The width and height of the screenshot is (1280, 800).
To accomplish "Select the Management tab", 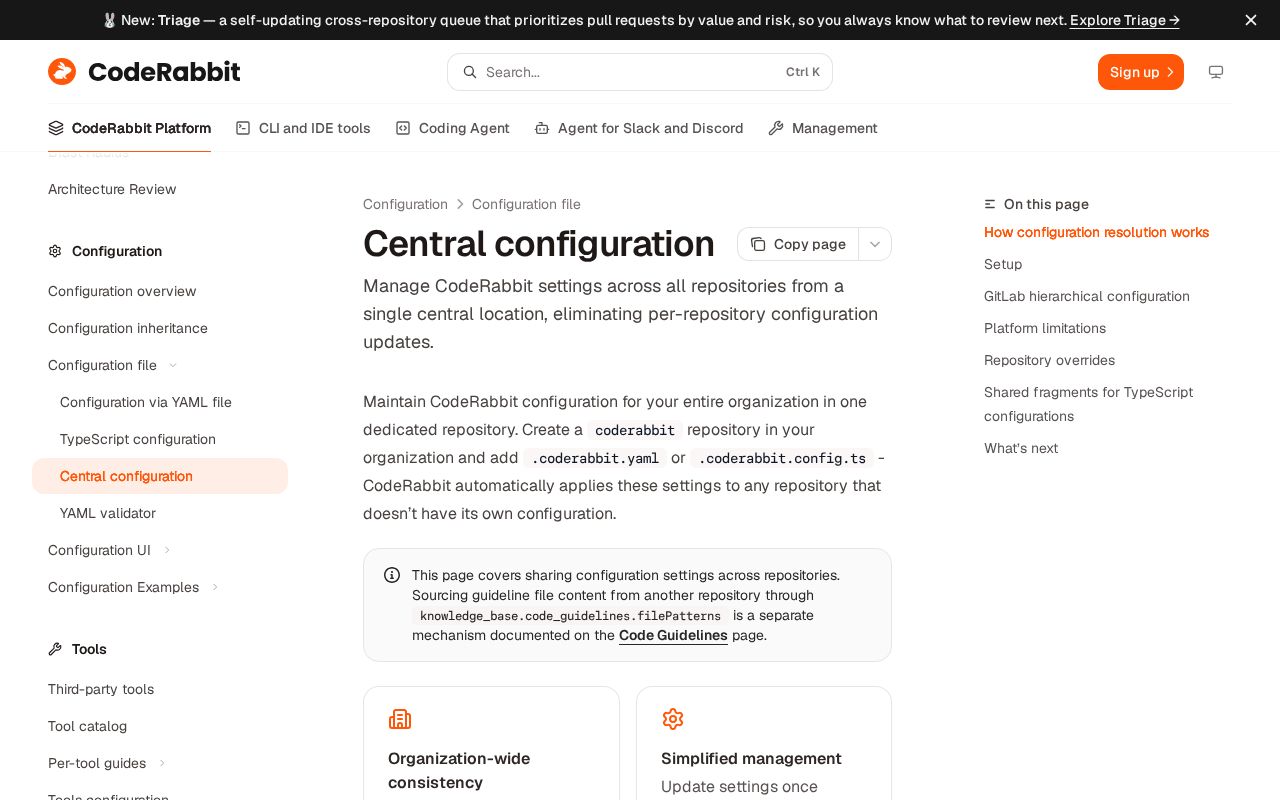I will pyautogui.click(x=823, y=128).
